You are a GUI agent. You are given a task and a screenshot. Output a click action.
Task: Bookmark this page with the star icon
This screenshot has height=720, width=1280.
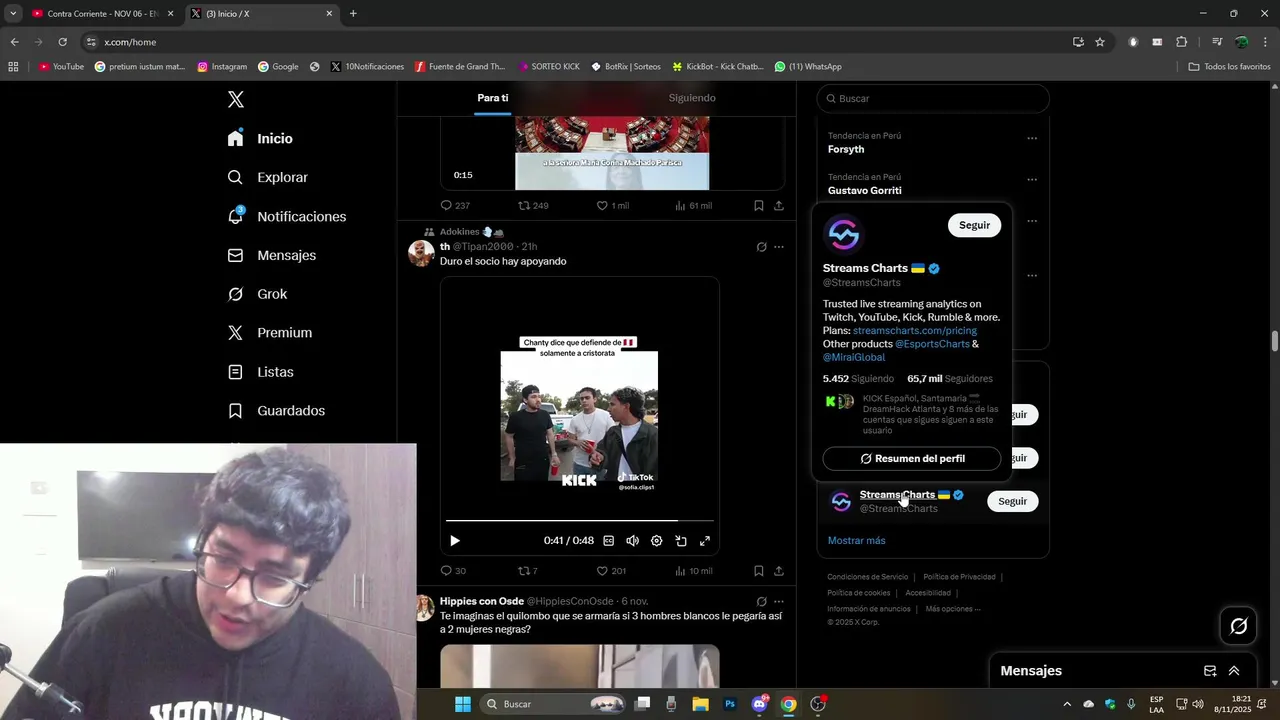click(x=1100, y=42)
